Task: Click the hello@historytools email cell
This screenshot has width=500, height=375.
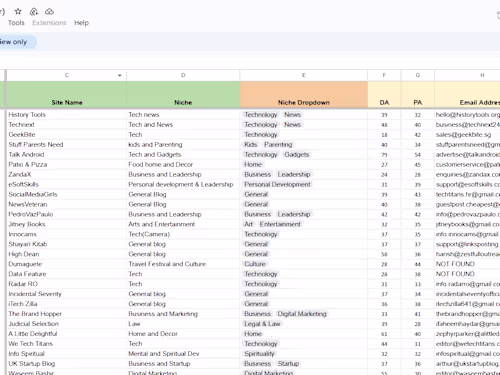Action: point(467,115)
